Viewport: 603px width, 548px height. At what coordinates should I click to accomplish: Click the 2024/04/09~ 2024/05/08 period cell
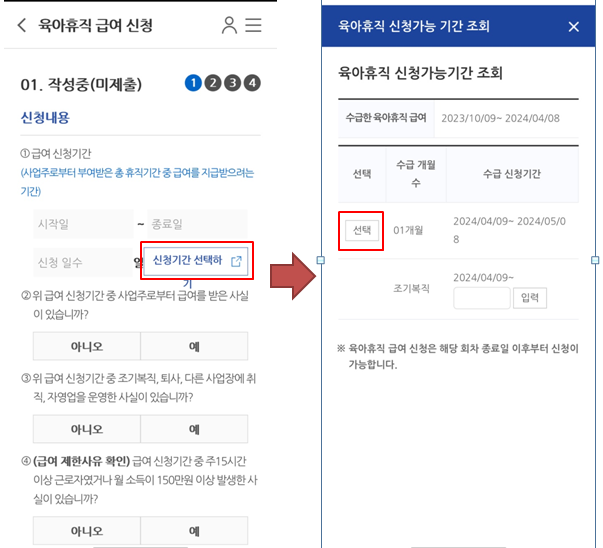(510, 230)
